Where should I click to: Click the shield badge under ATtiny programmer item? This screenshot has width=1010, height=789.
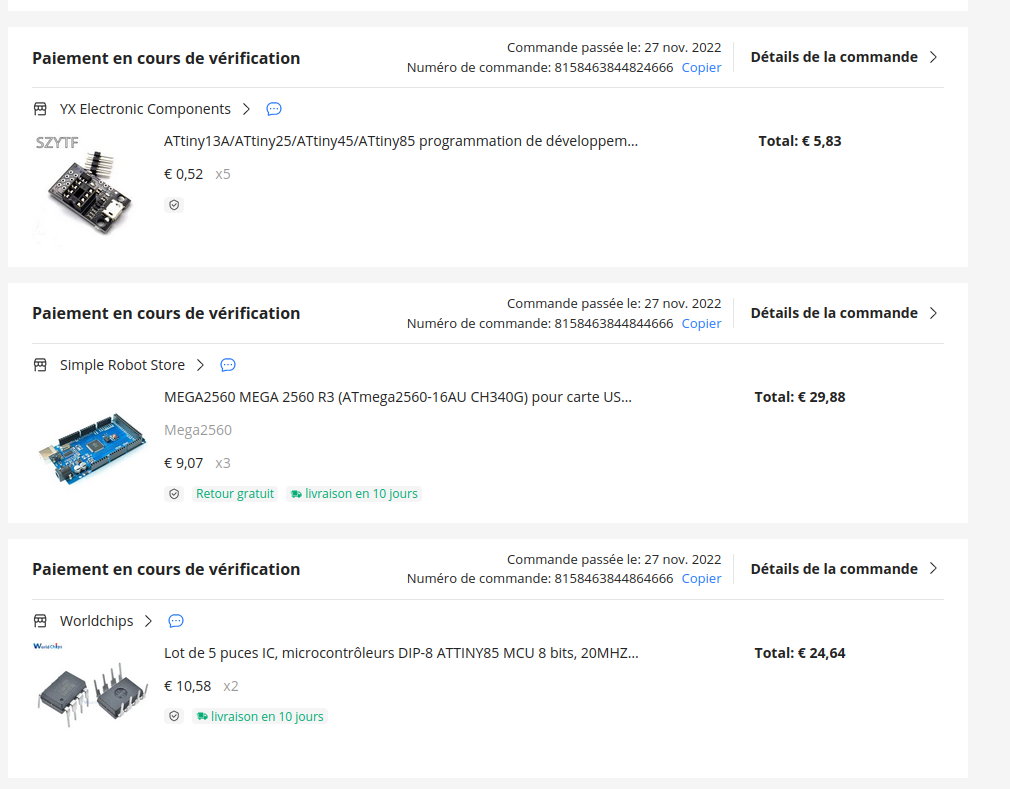174,205
